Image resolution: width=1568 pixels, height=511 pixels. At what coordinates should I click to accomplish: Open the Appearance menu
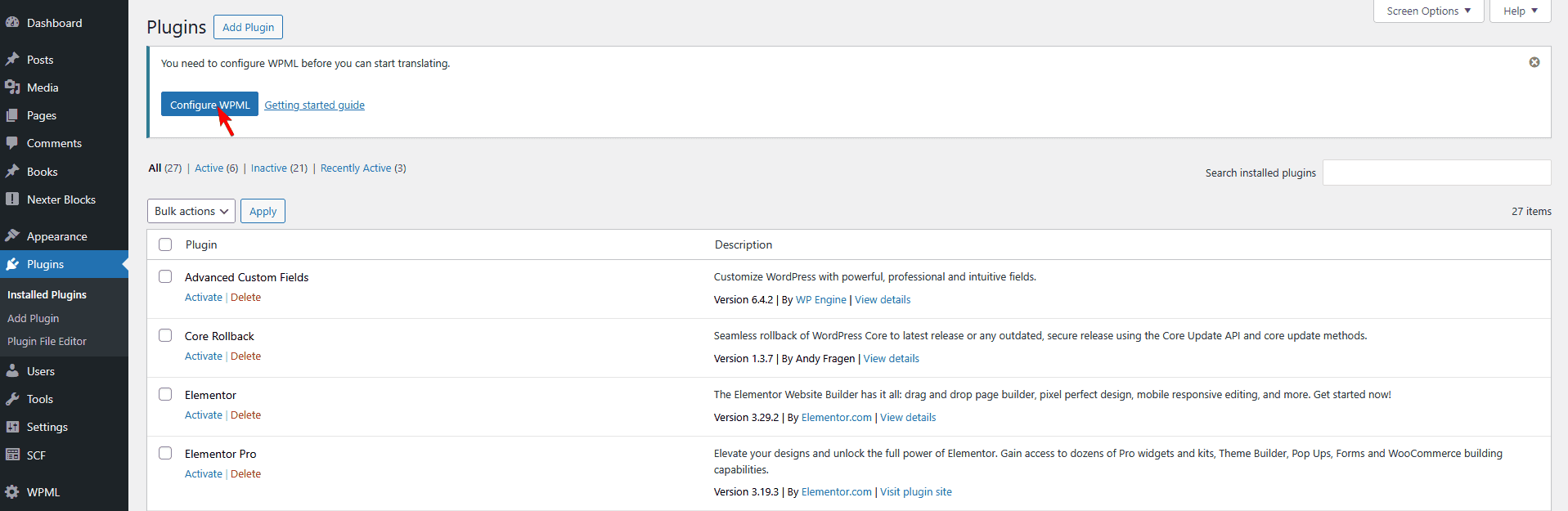pos(57,236)
